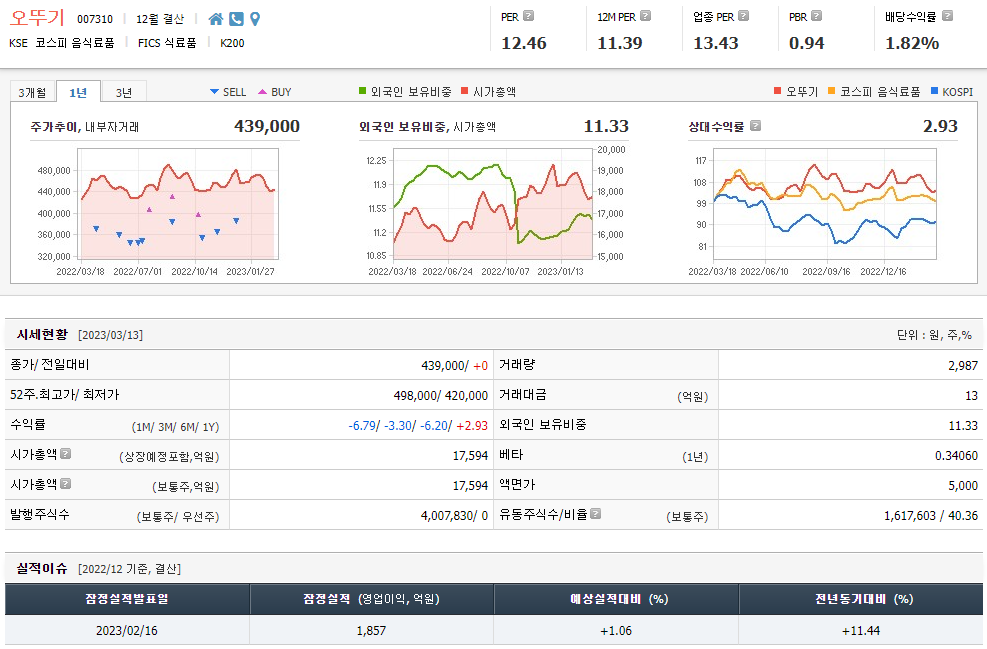
Task: Click the 거래량 value 2,987
Action: click(x=963, y=365)
